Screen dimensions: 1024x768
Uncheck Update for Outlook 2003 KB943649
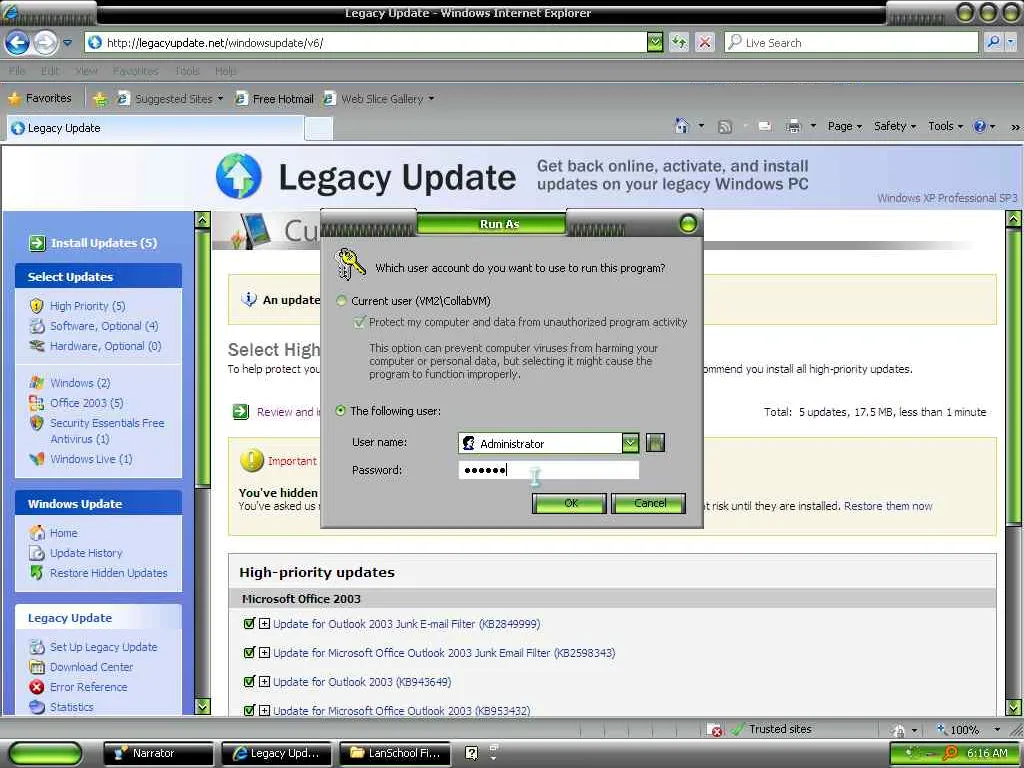[249, 682]
